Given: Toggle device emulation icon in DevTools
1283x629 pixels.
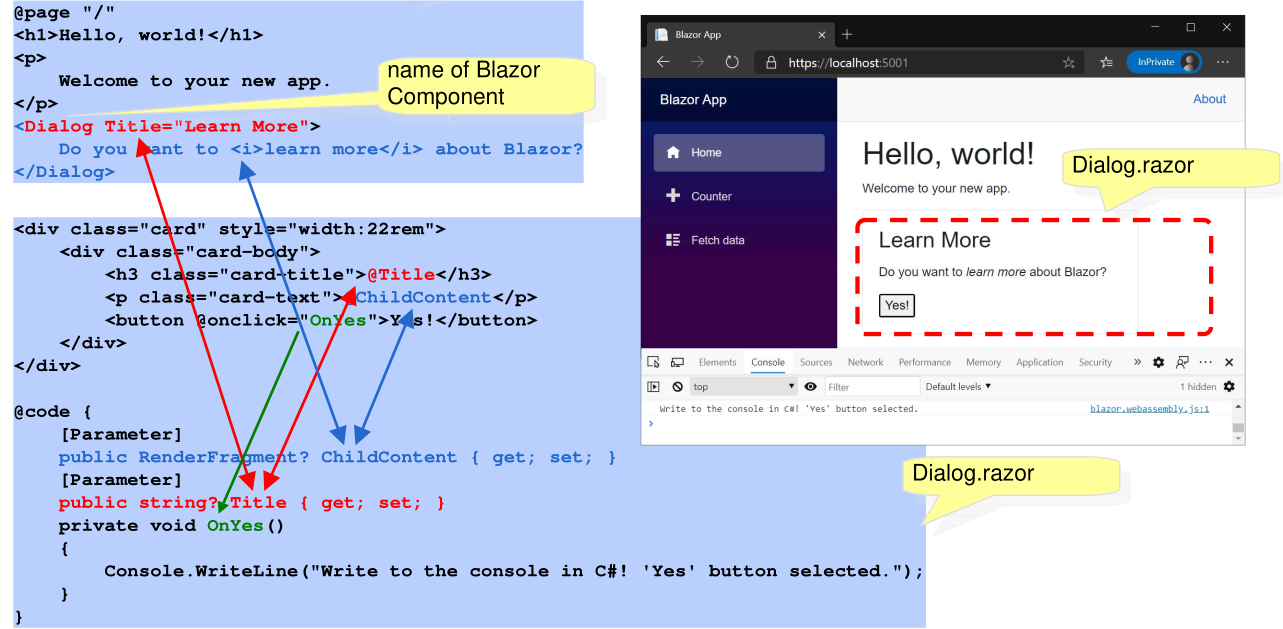Looking at the screenshot, I should 677,362.
